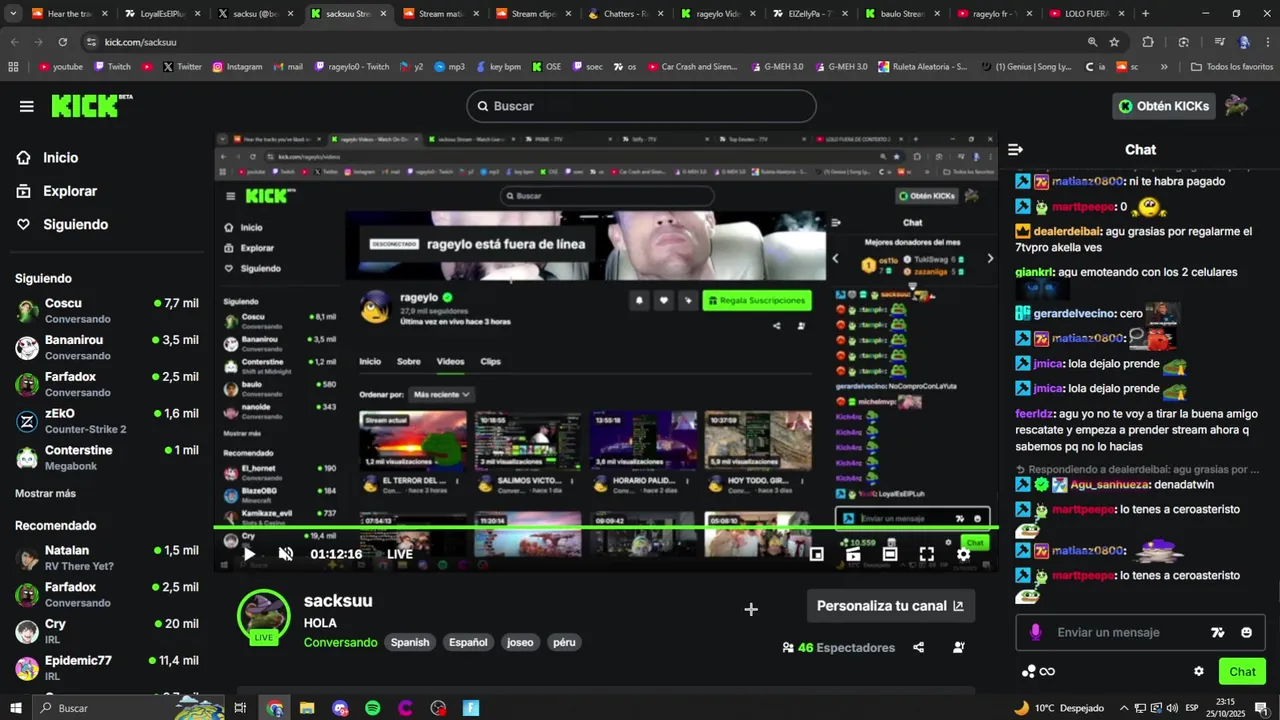Image resolution: width=1280 pixels, height=720 pixels.
Task: Open the video player settings gear
Action: tap(963, 554)
